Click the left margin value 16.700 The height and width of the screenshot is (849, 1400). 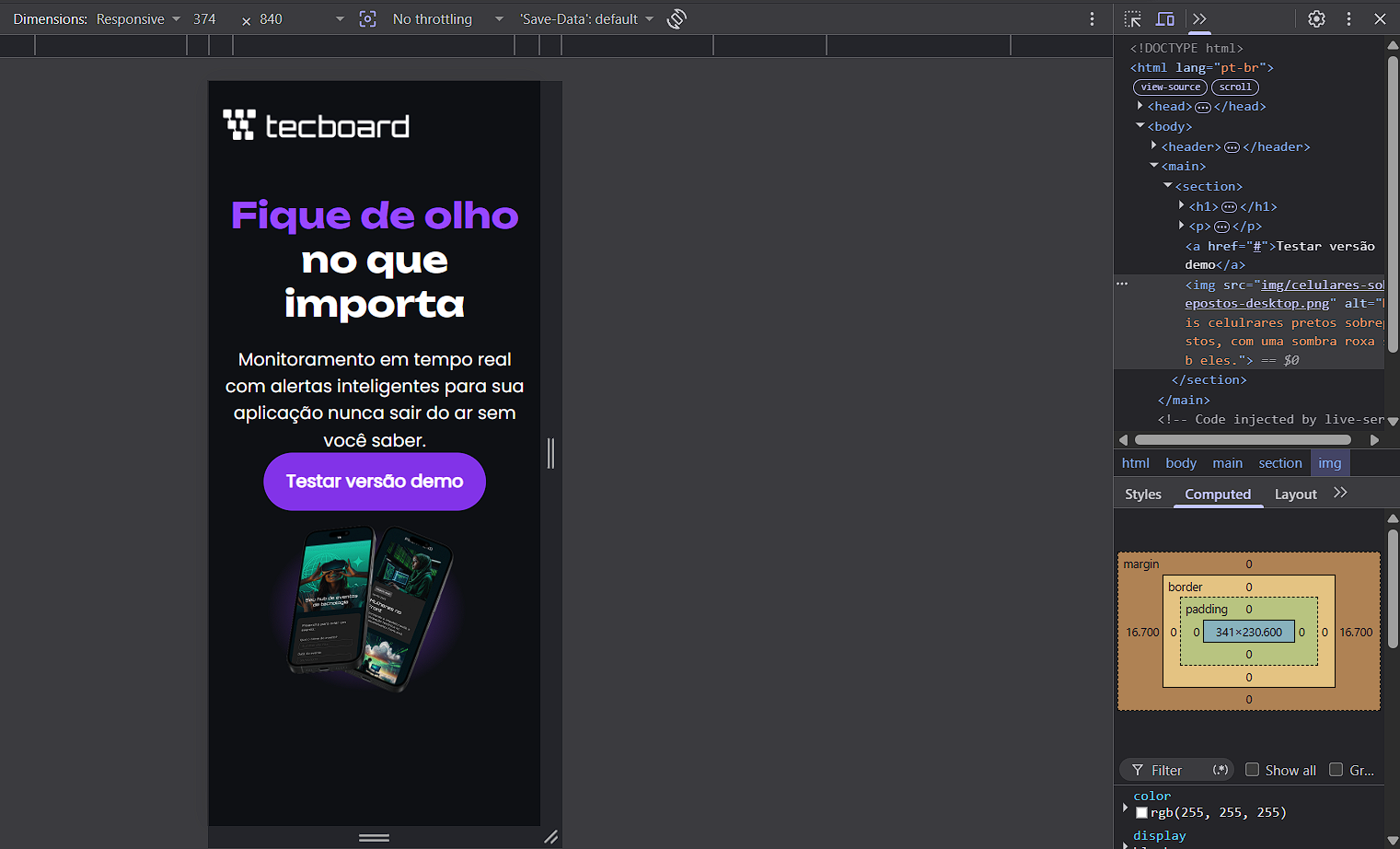[x=1142, y=632]
